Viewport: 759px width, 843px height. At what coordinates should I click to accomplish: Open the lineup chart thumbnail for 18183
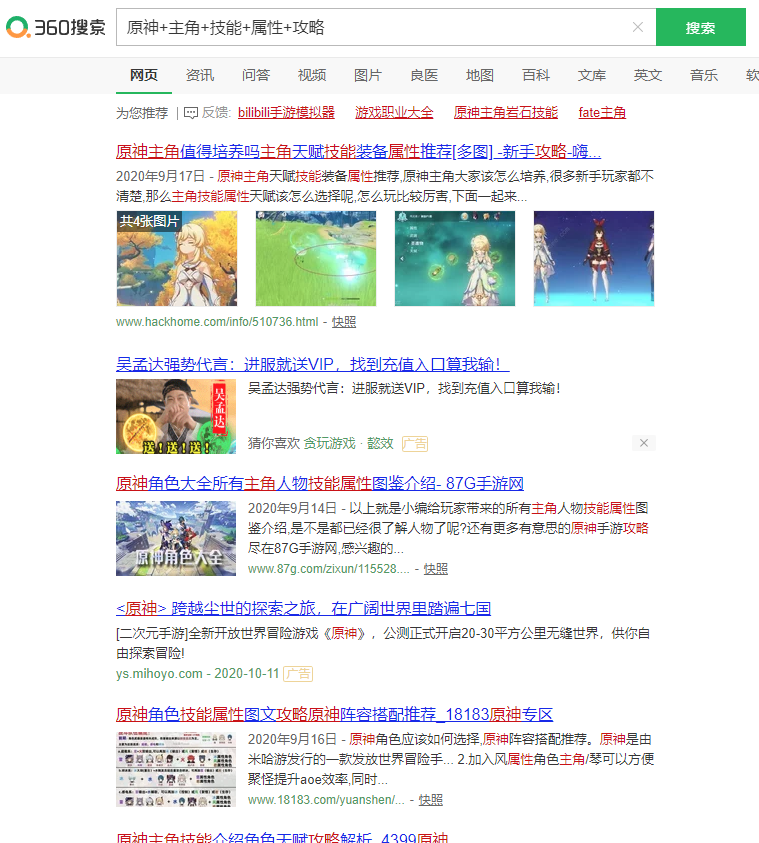(176, 769)
